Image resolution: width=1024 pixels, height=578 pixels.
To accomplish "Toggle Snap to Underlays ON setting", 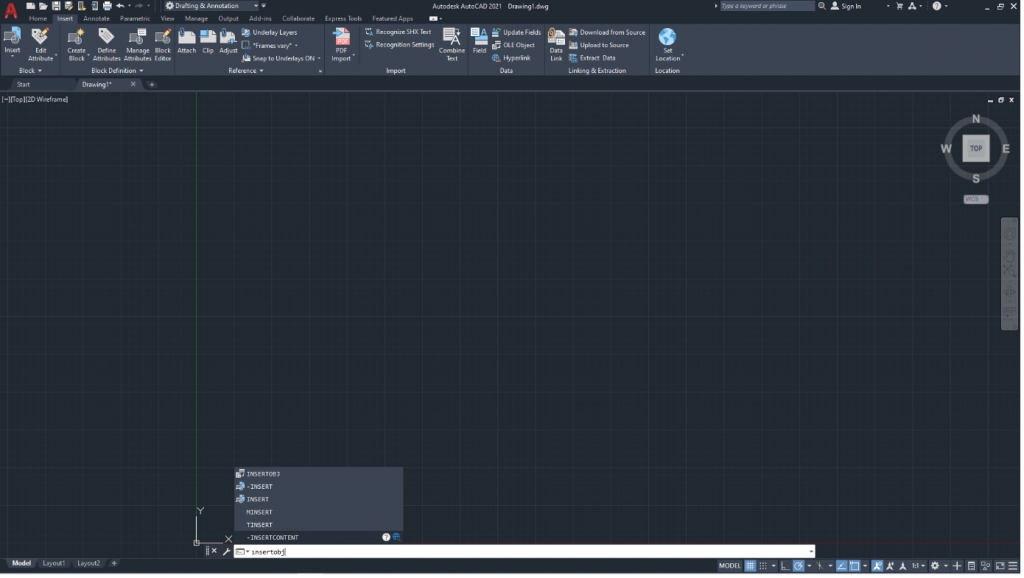I will (281, 58).
